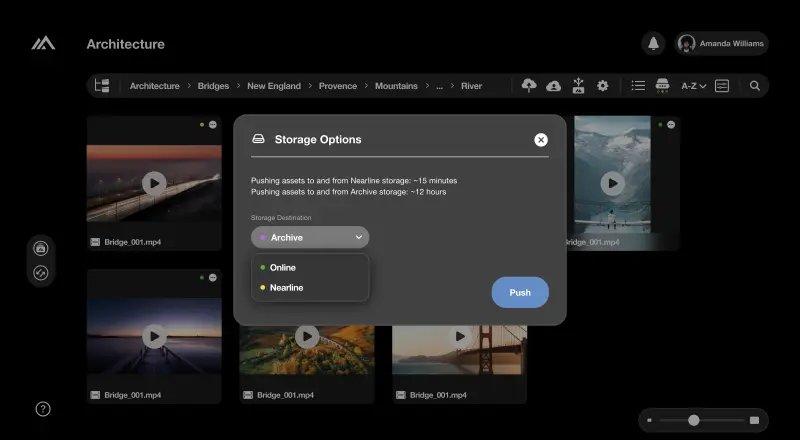Screen dimensions: 800x440
Task: Click the thumbnail size slider handle
Action: pyautogui.click(x=693, y=420)
